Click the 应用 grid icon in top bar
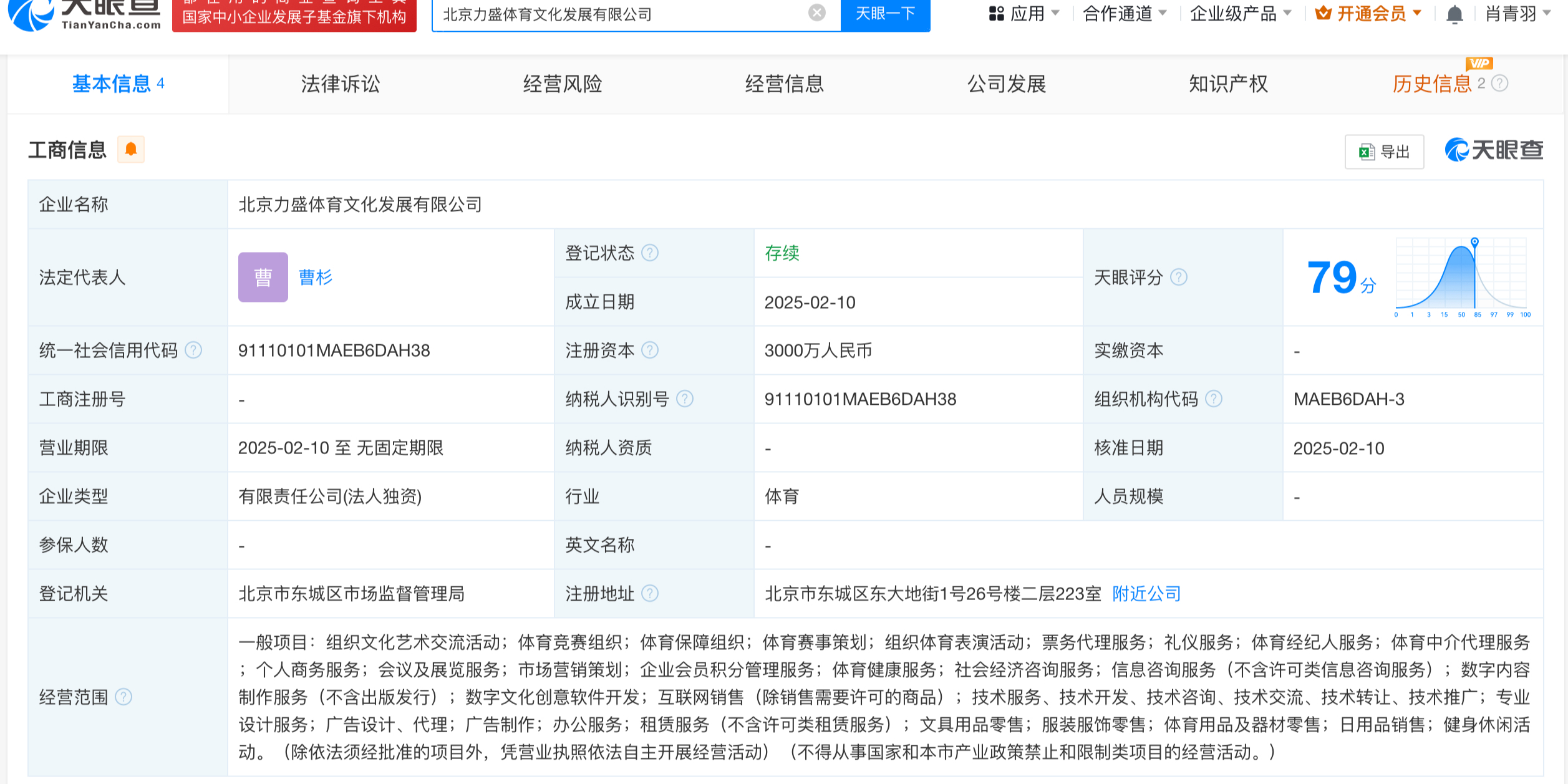The width and height of the screenshot is (1568, 784). (x=995, y=14)
